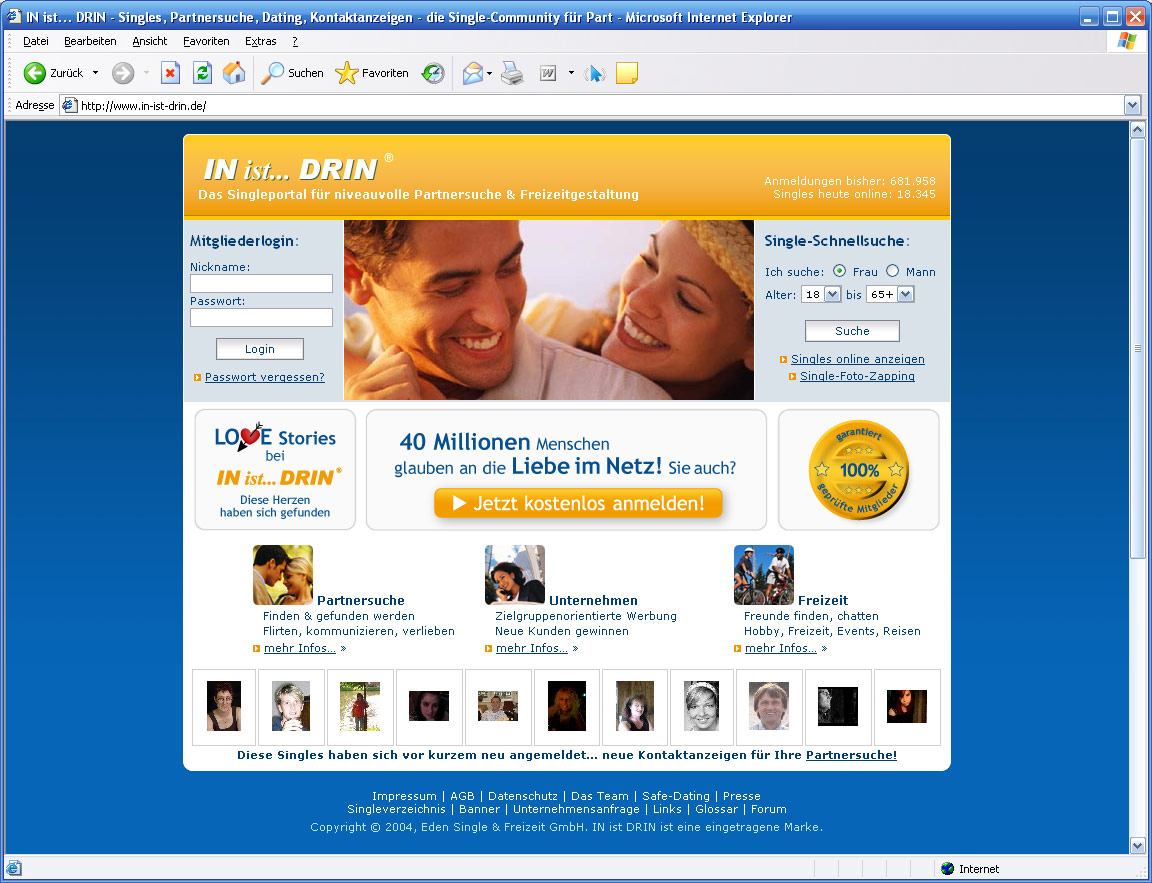The image size is (1152, 883).
Task: Click the scrollbar up arrow
Action: pos(1137,130)
